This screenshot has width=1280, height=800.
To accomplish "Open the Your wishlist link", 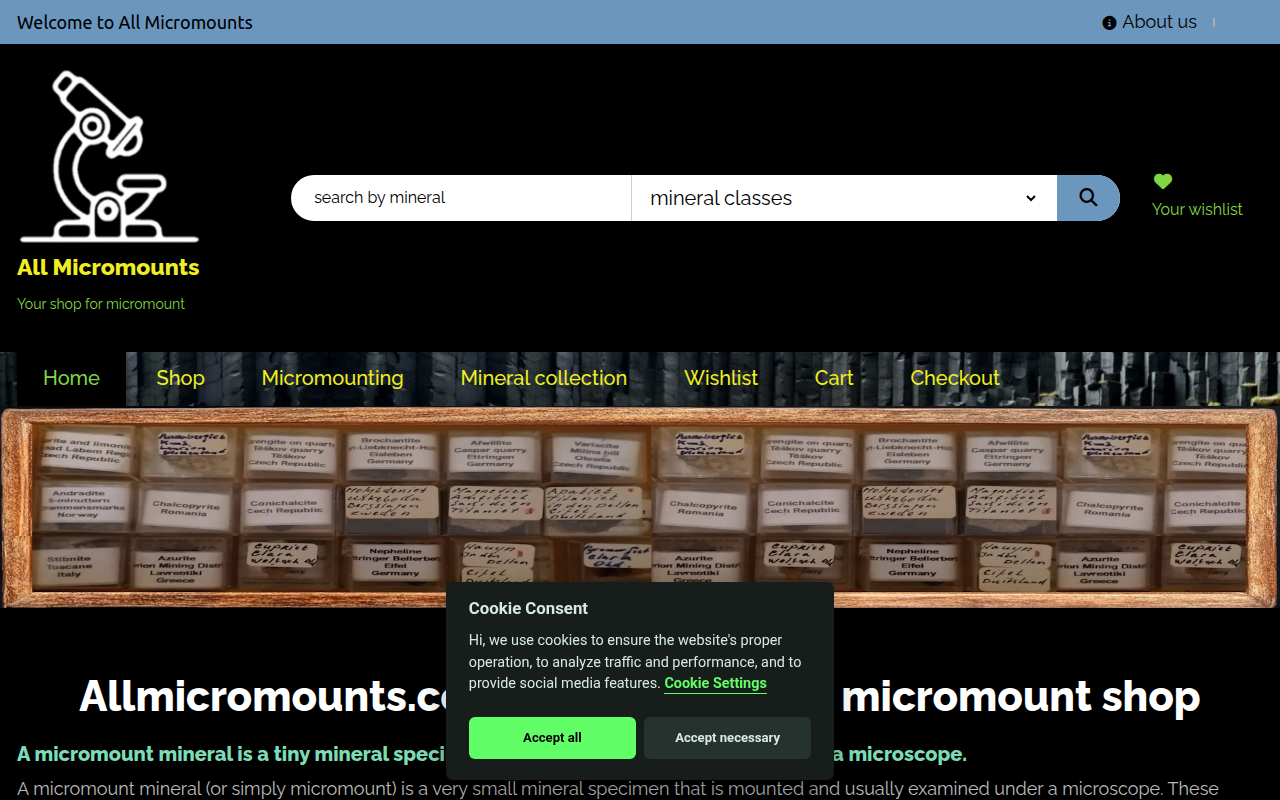I will pyautogui.click(x=1197, y=209).
